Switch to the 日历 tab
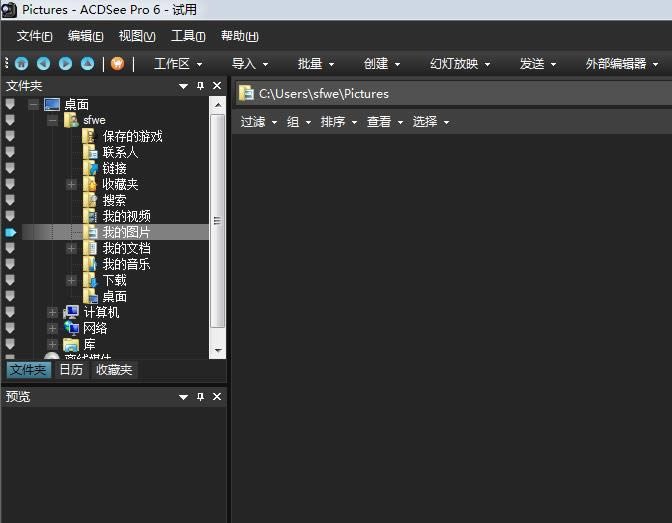 coord(71,370)
